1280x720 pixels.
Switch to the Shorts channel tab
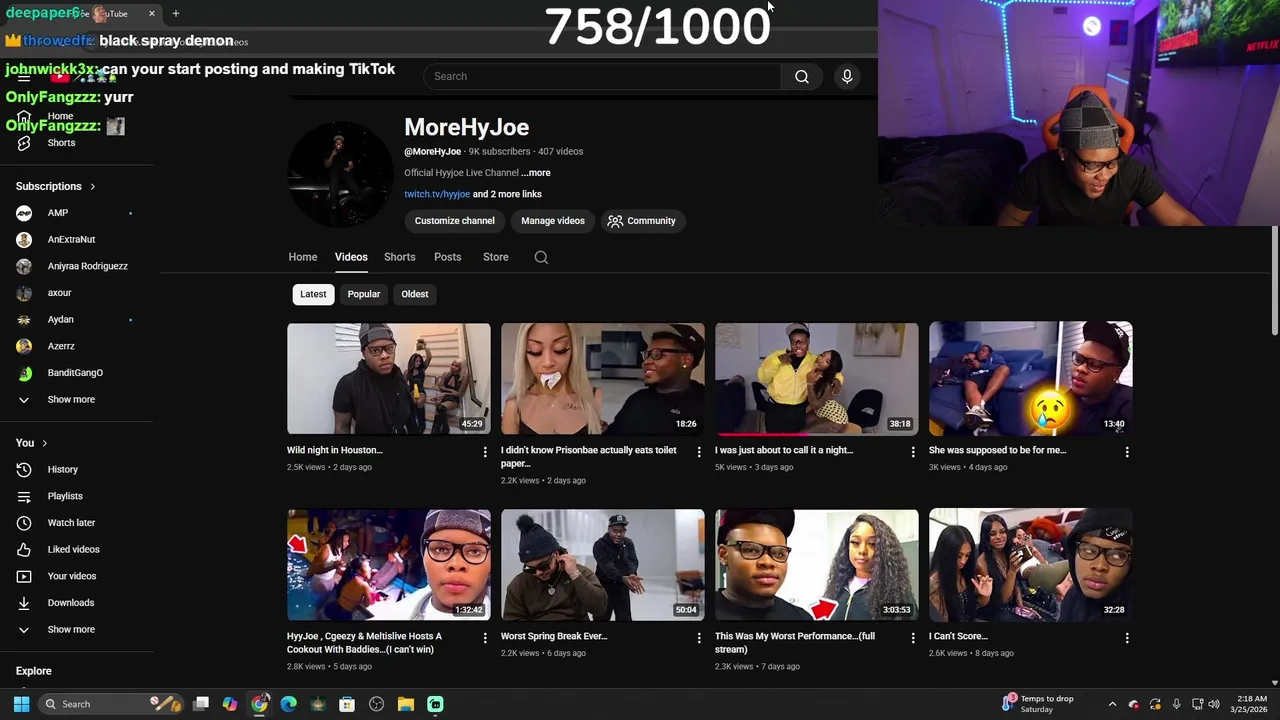[x=400, y=257]
